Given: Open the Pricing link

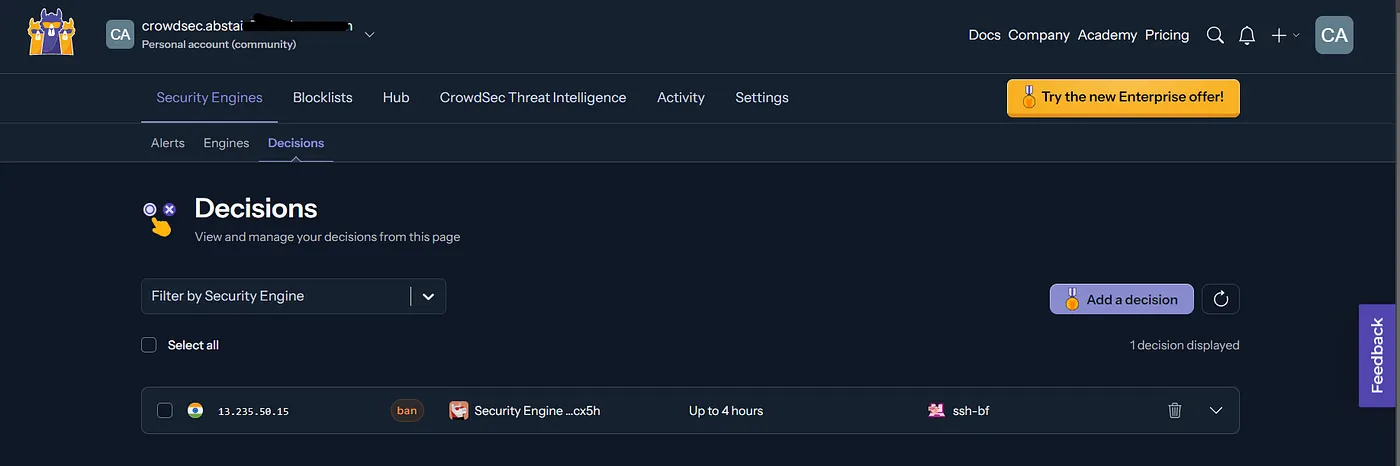Looking at the screenshot, I should (1167, 35).
